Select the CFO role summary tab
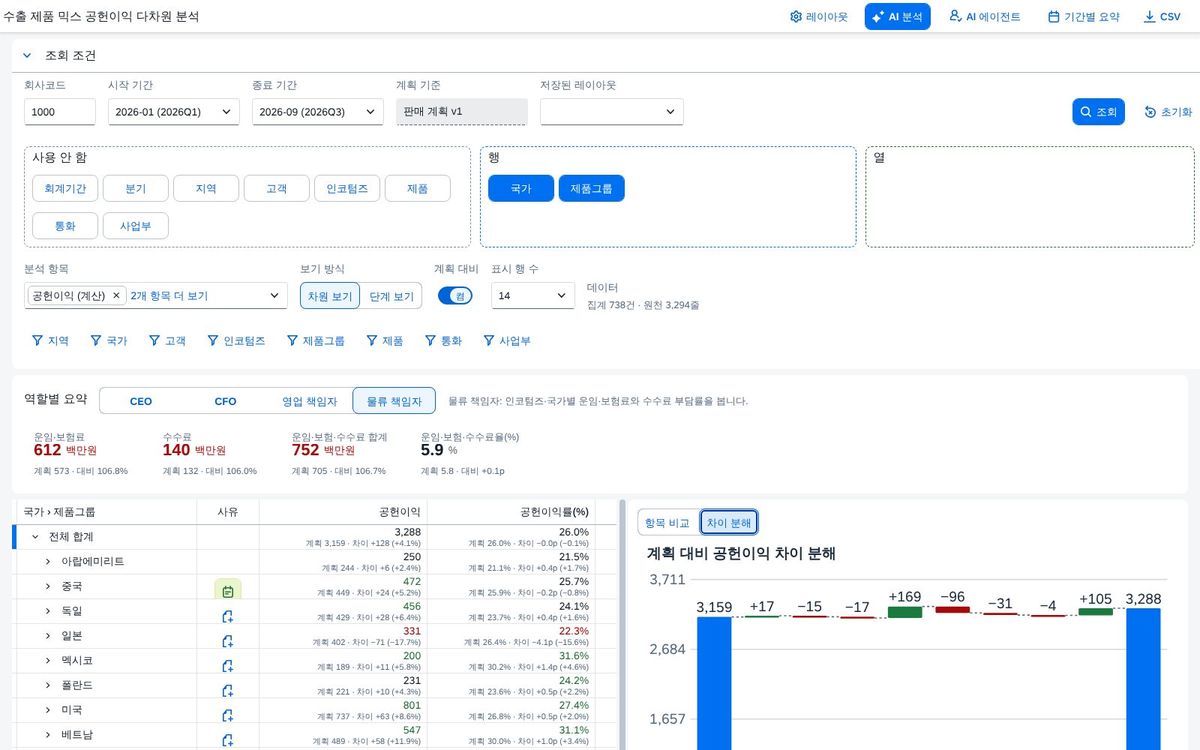 click(x=226, y=401)
